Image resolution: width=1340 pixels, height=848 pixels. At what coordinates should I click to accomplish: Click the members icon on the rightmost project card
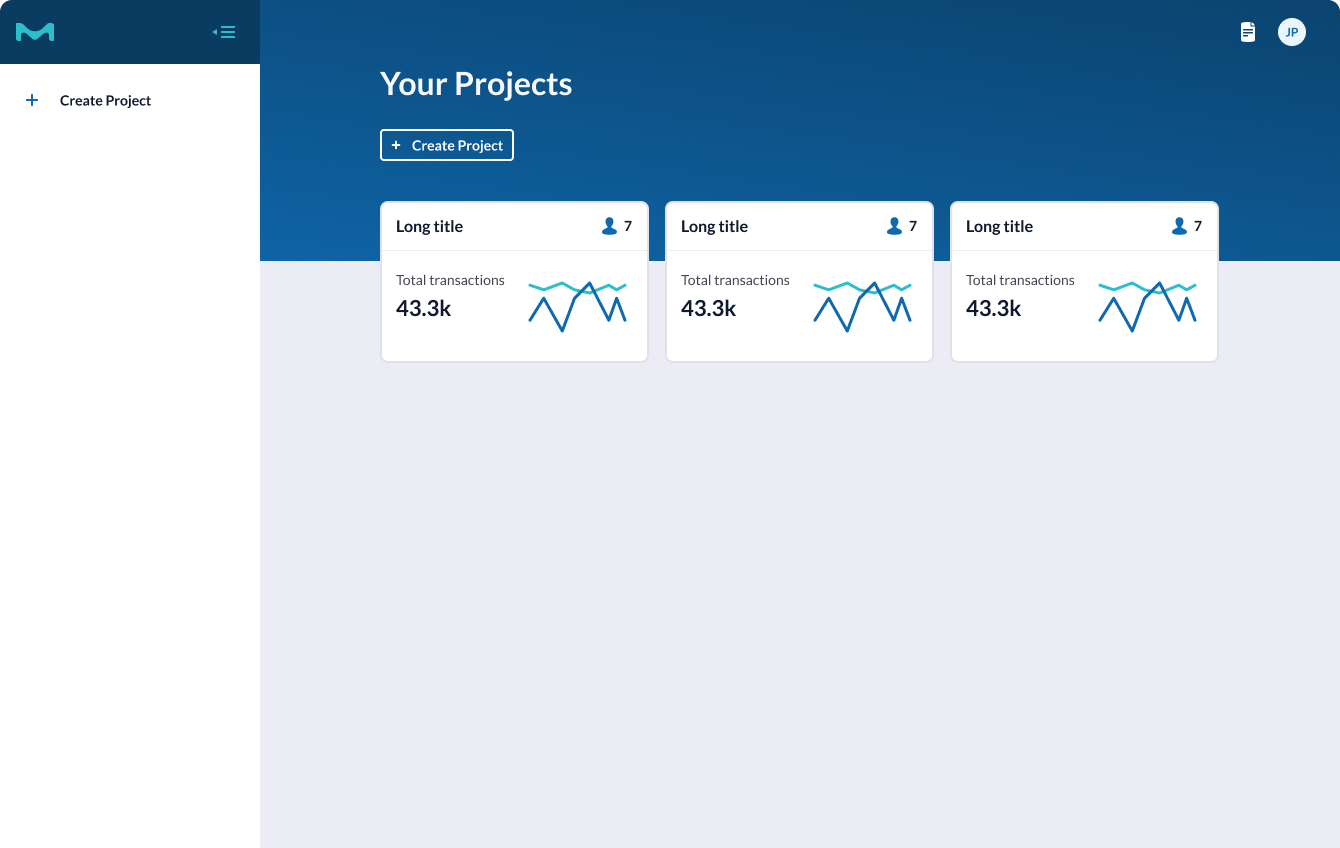(x=1179, y=226)
